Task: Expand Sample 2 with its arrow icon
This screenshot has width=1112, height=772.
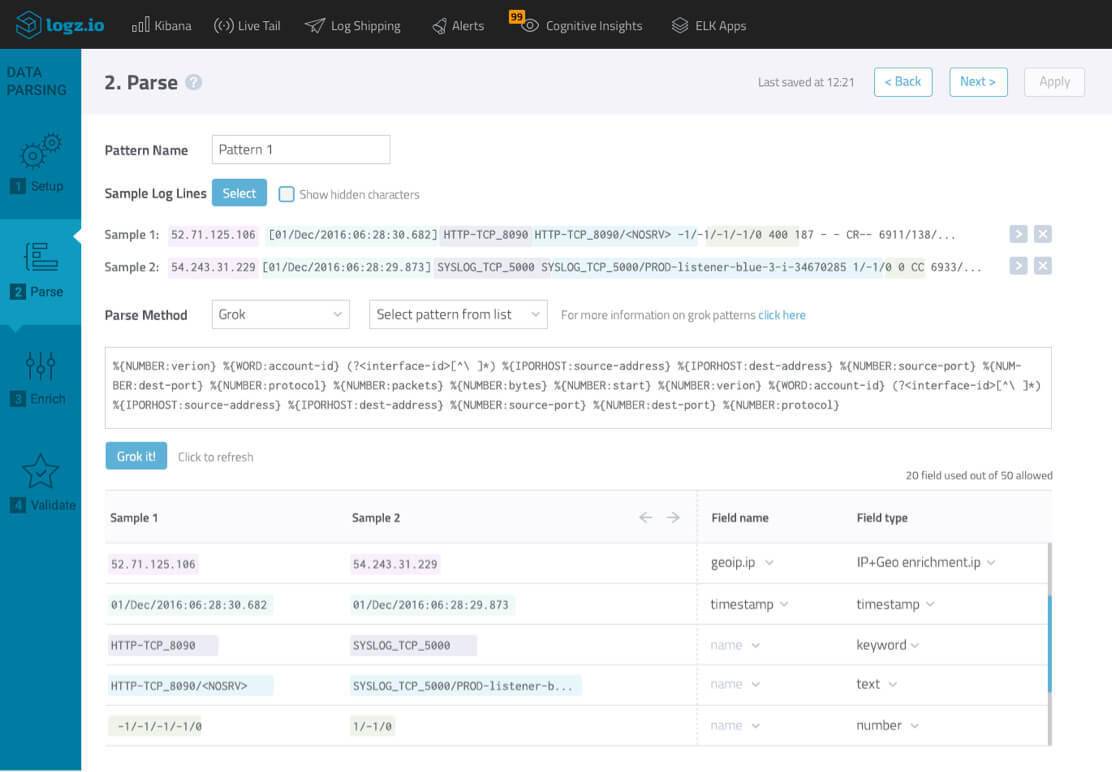Action: pos(1018,266)
